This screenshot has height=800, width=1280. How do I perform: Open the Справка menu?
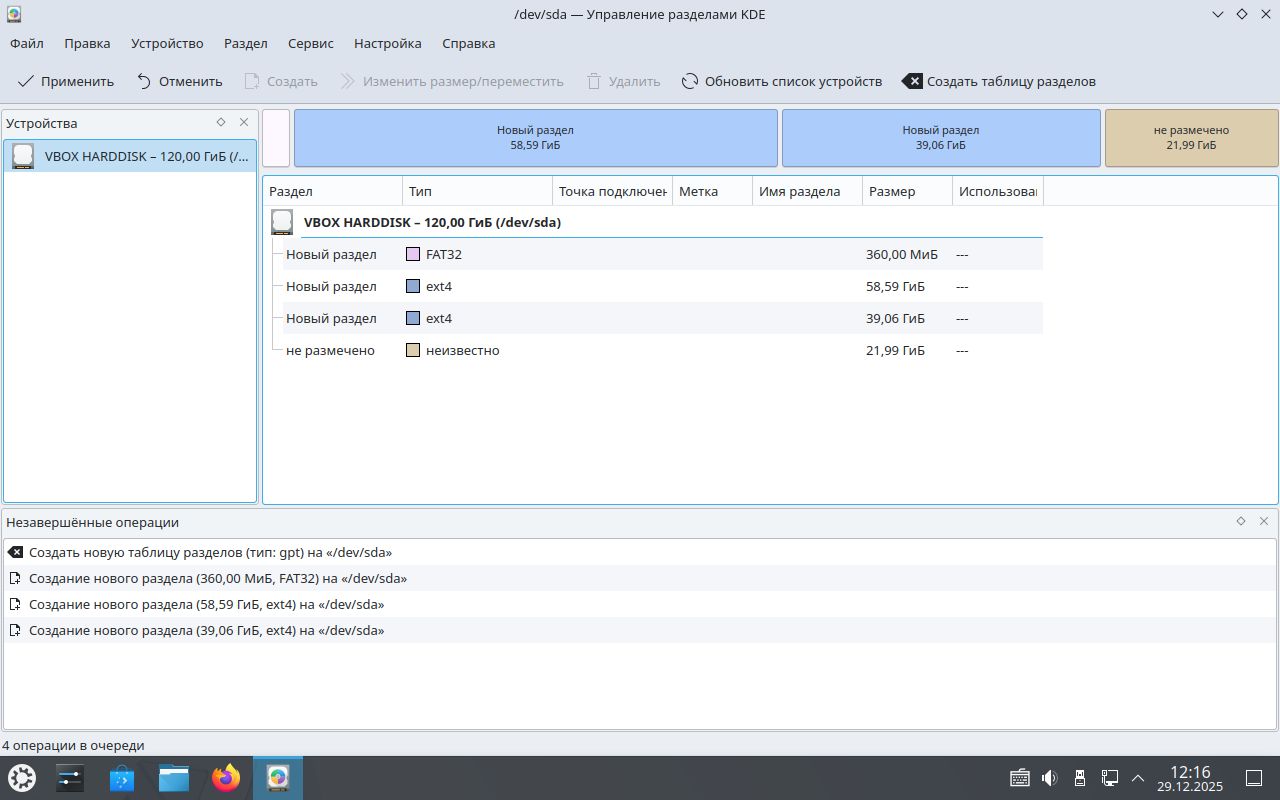pyautogui.click(x=469, y=43)
